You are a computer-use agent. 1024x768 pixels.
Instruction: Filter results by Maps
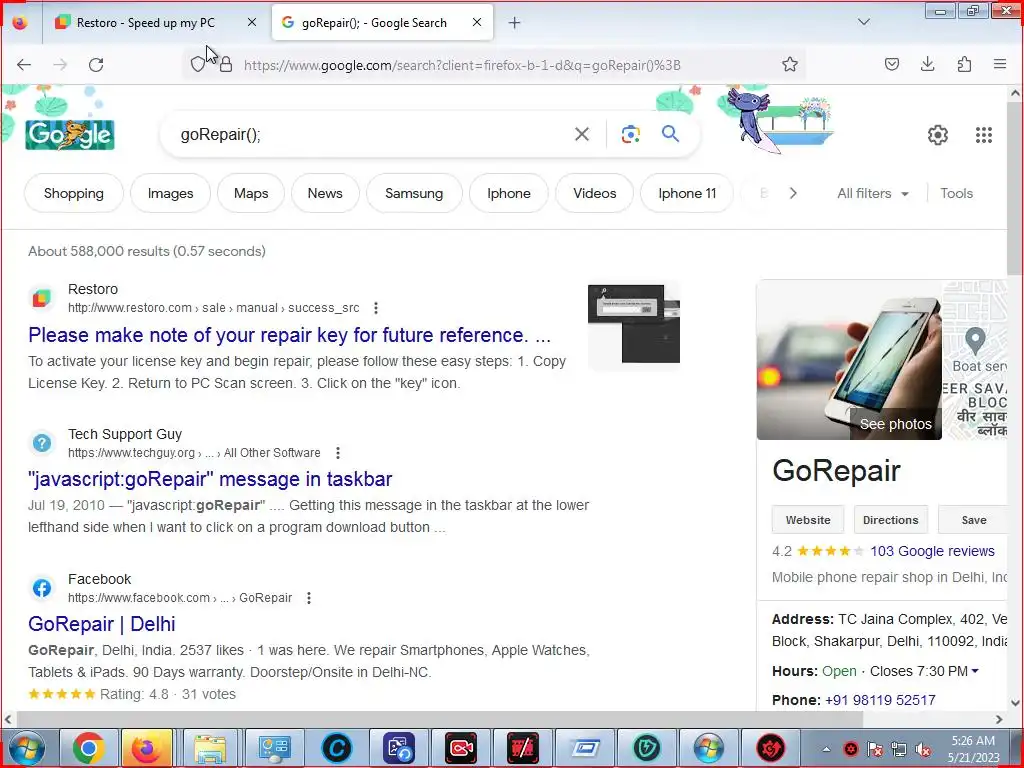point(251,193)
